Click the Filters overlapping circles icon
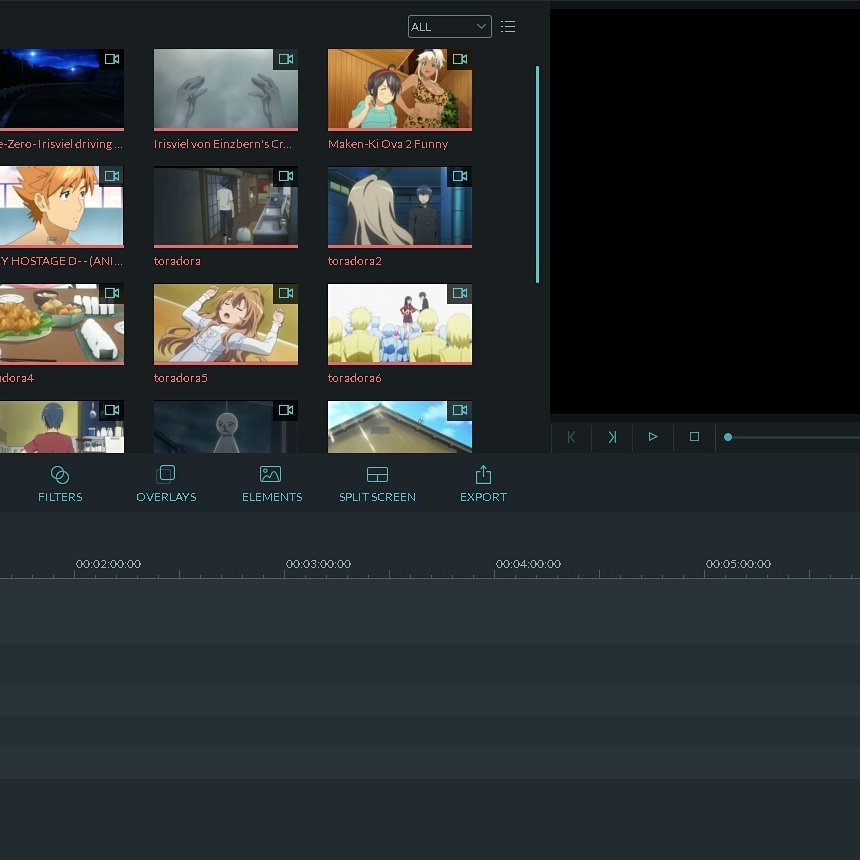 60,474
